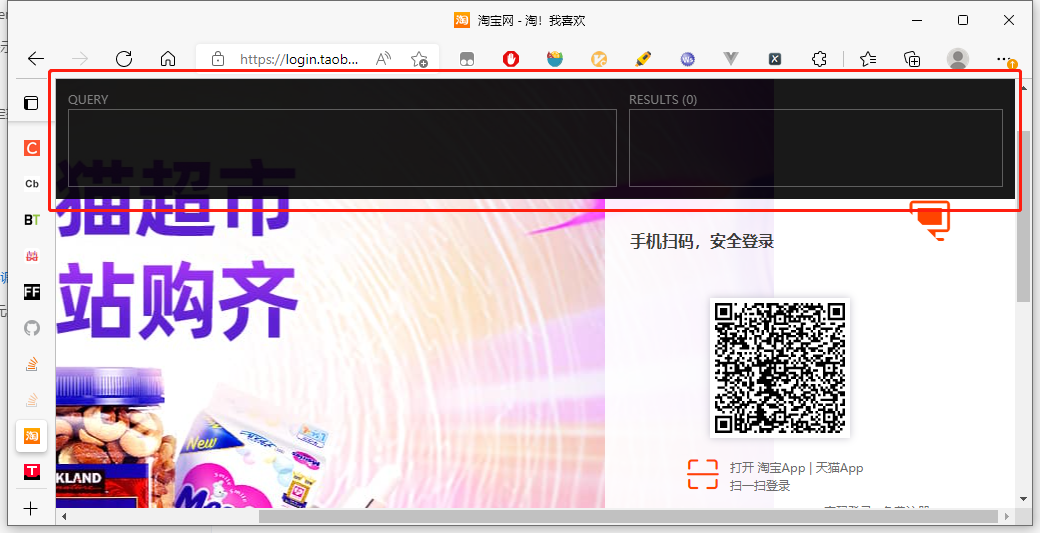Viewport: 1040px width, 533px height.
Task: Go back to the previous page
Action: (x=36, y=59)
